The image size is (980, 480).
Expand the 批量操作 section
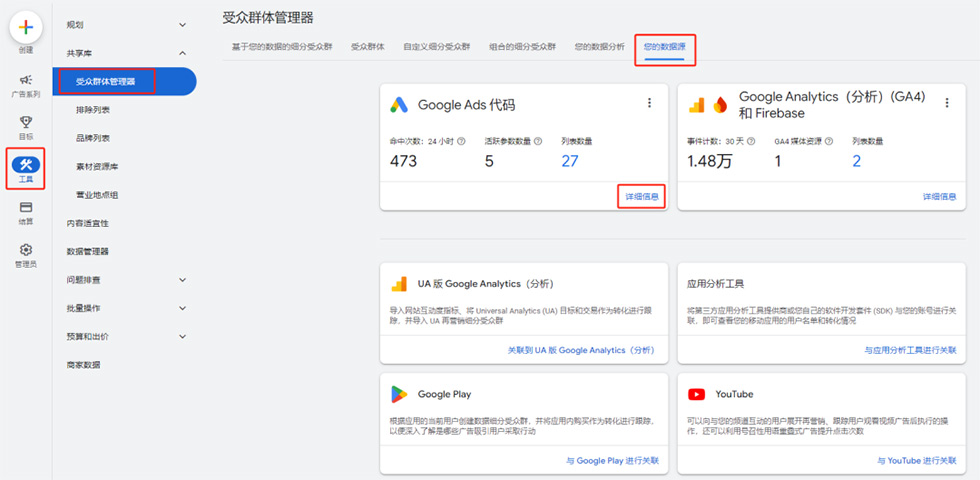pyautogui.click(x=182, y=308)
